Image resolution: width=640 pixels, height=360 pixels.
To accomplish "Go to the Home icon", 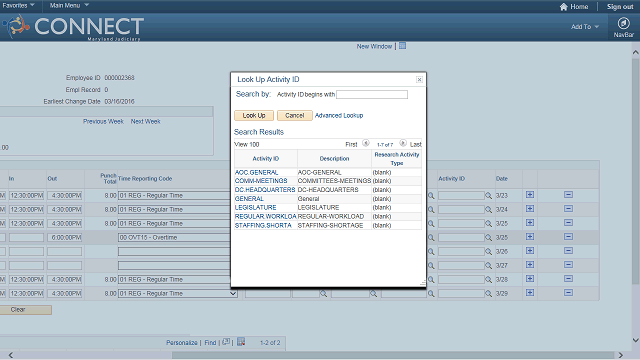I will point(564,7).
